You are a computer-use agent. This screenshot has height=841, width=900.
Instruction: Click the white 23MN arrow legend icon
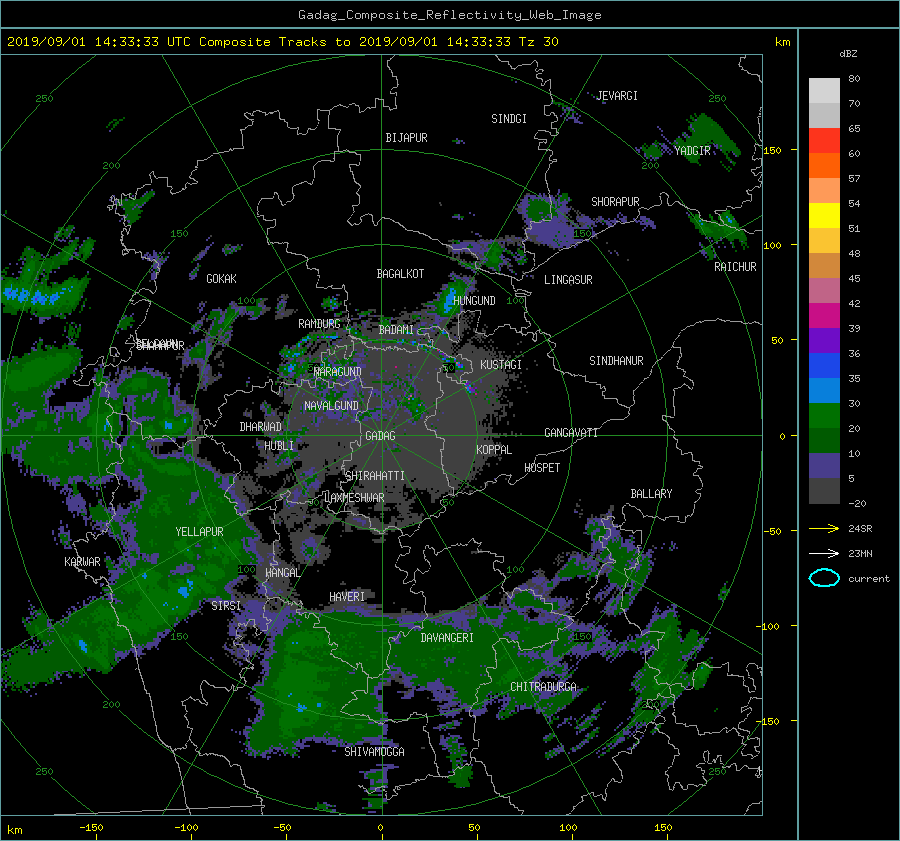[x=824, y=553]
